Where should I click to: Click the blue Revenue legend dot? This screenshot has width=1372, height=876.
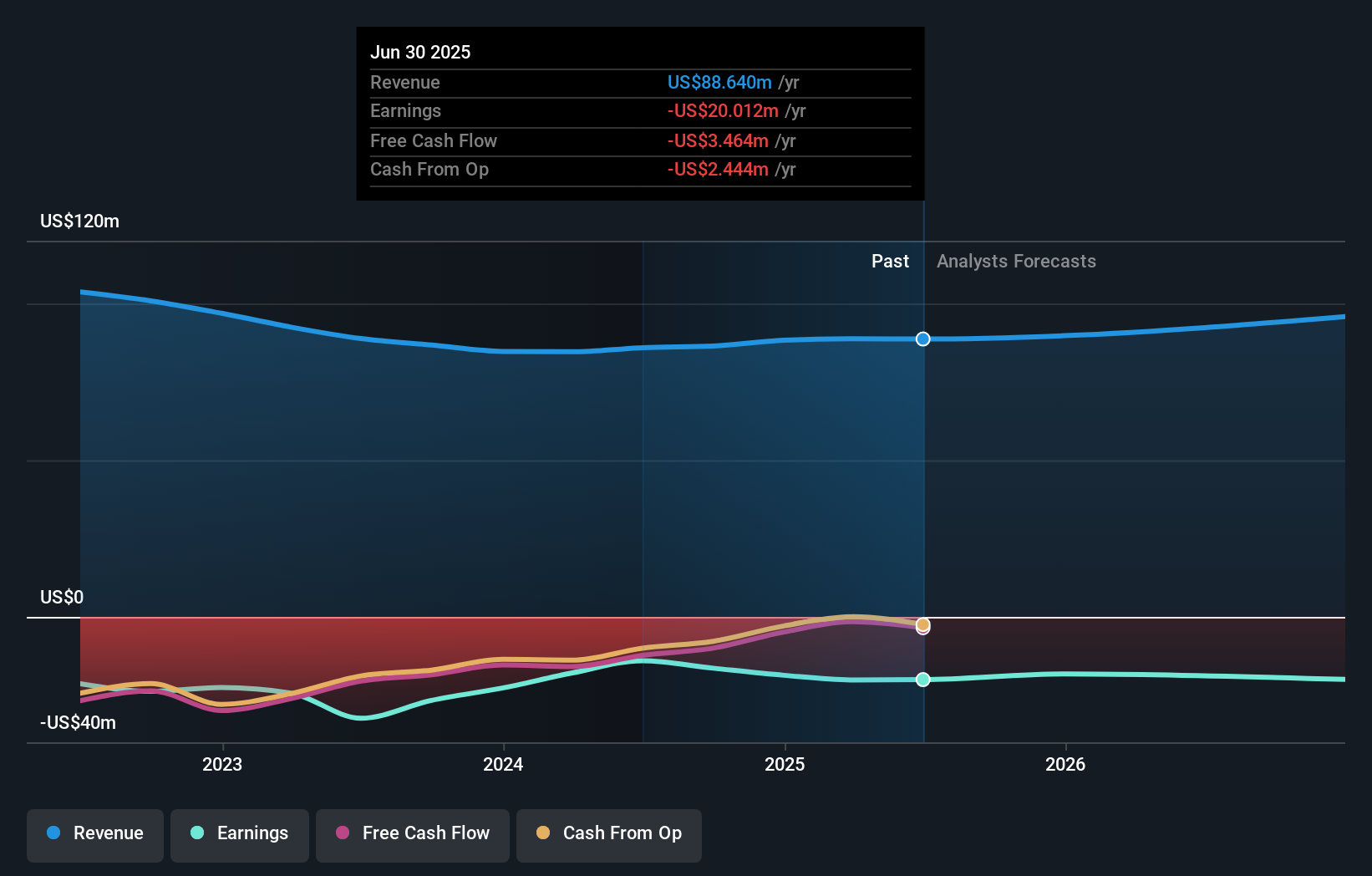click(55, 833)
